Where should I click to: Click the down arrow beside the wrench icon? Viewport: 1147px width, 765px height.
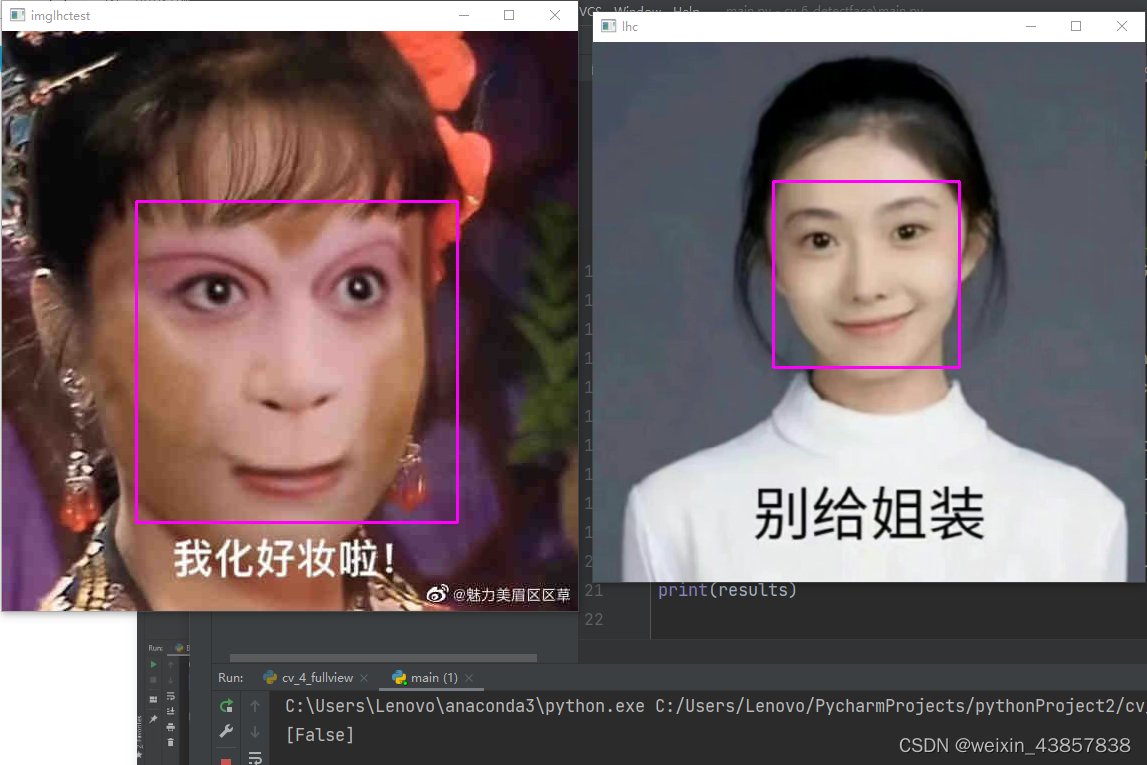[x=255, y=731]
